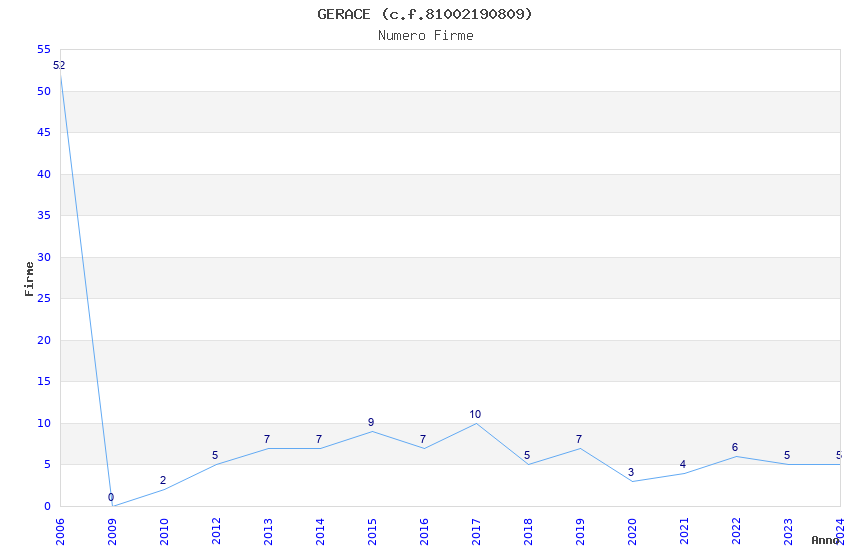Click the Firme y-axis title

pos(29,278)
